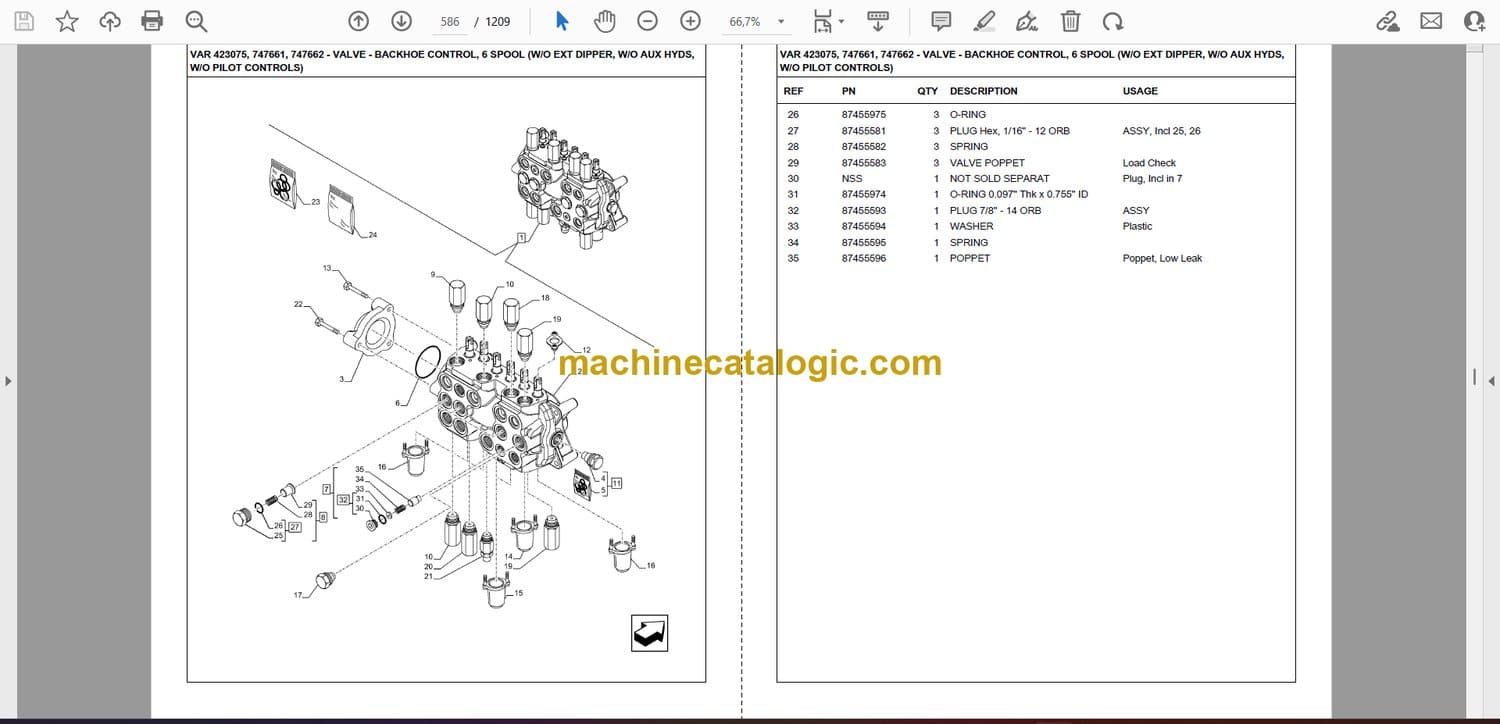This screenshot has width=1500, height=724.
Task: Click the DESCRIPTION column header
Action: (984, 91)
